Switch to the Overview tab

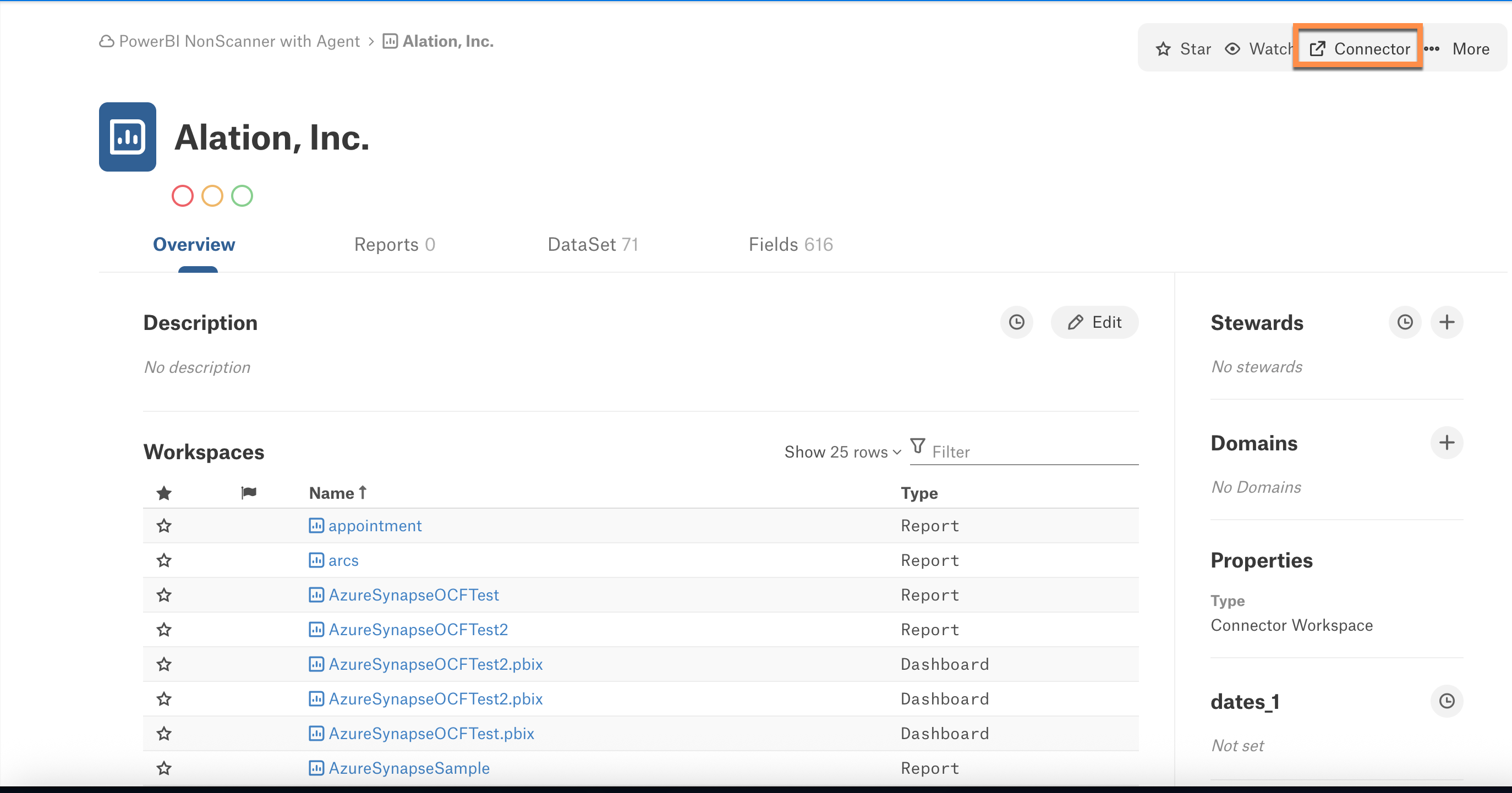click(x=194, y=245)
